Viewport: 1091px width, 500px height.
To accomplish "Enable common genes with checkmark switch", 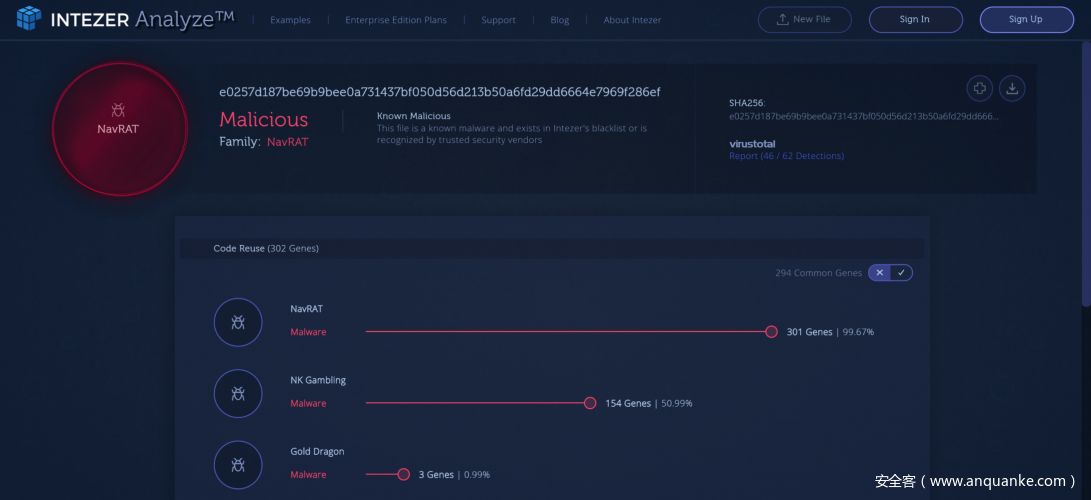I will (901, 273).
